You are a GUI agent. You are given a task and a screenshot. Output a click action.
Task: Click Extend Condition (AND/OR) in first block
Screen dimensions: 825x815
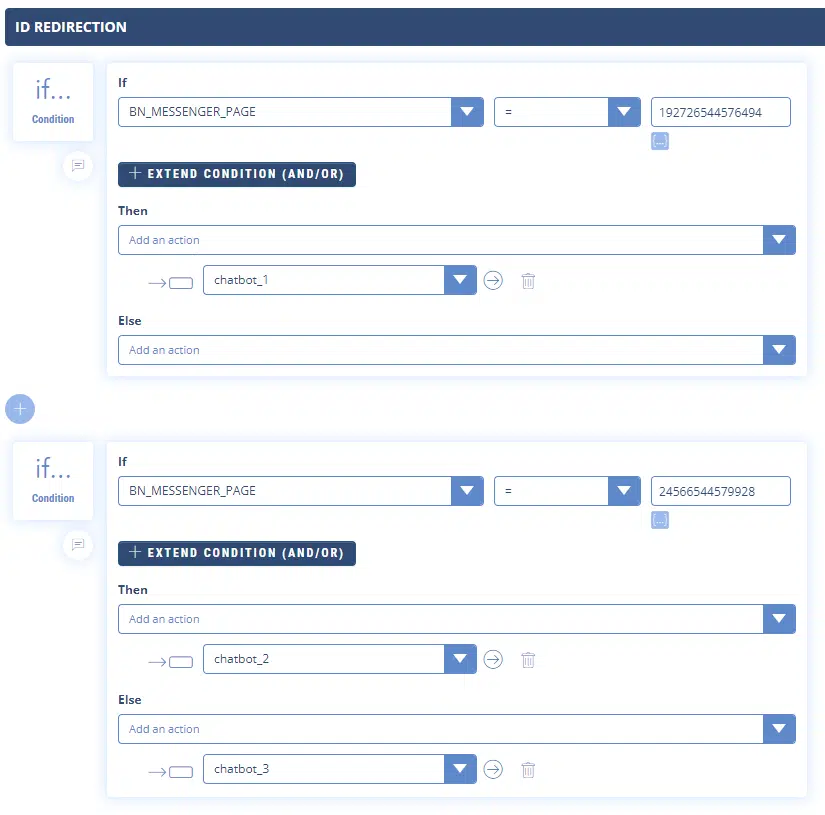click(x=237, y=174)
